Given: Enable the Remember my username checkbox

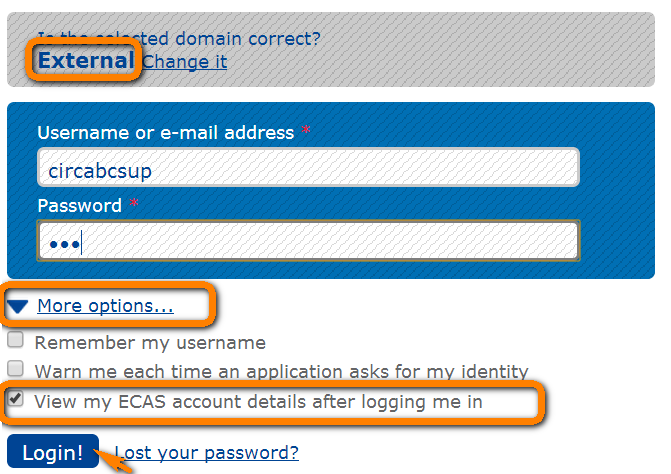Looking at the screenshot, I should click(16, 342).
